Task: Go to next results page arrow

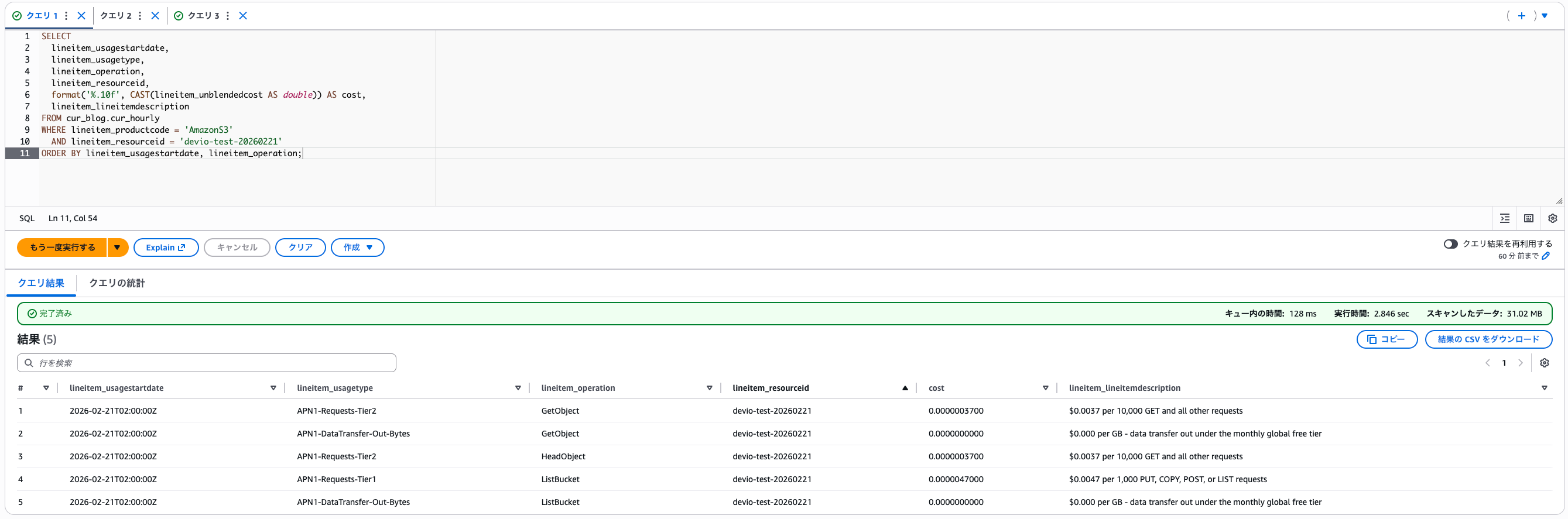Action: click(1521, 363)
